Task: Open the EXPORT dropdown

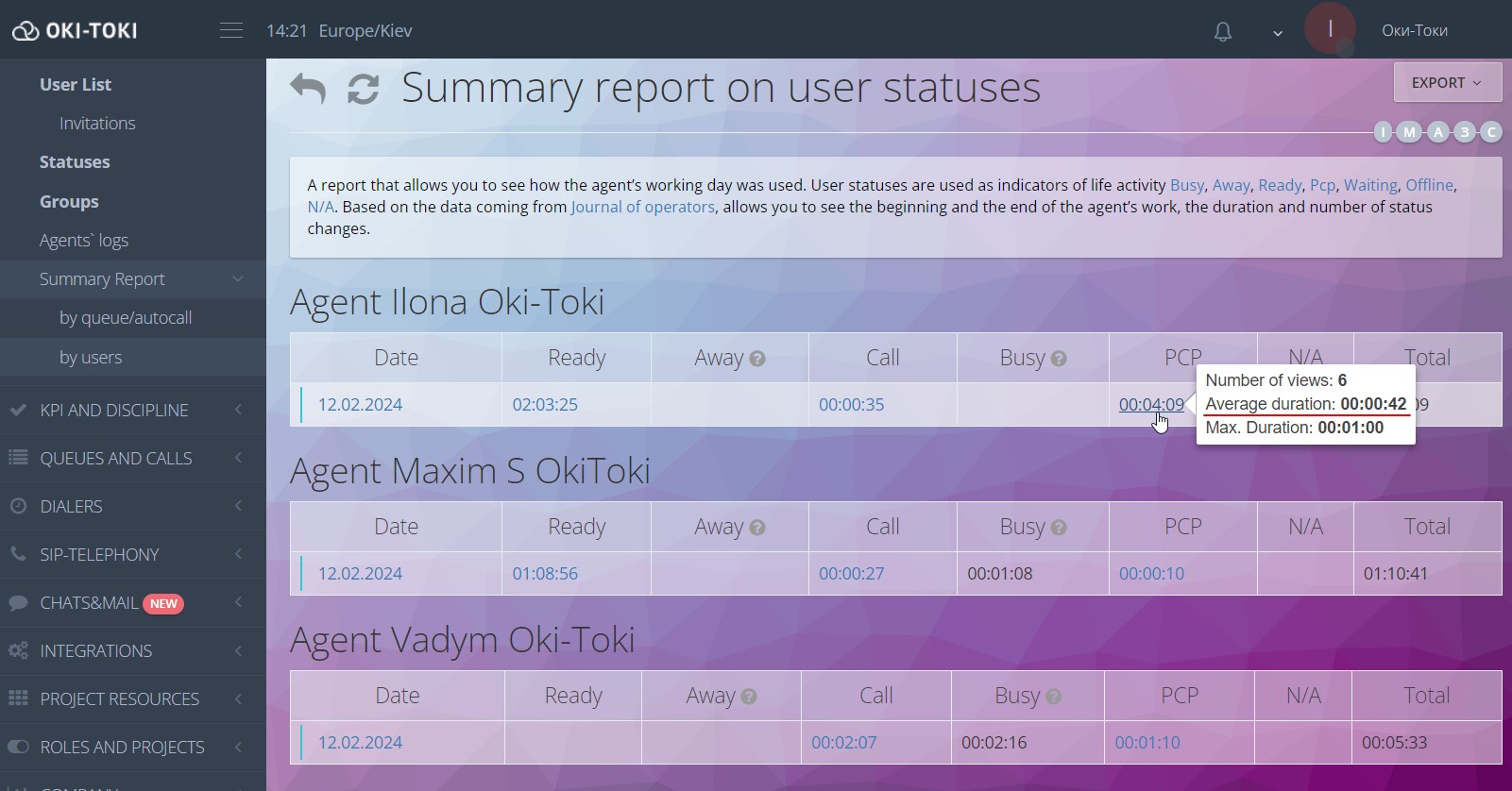Action: point(1447,83)
